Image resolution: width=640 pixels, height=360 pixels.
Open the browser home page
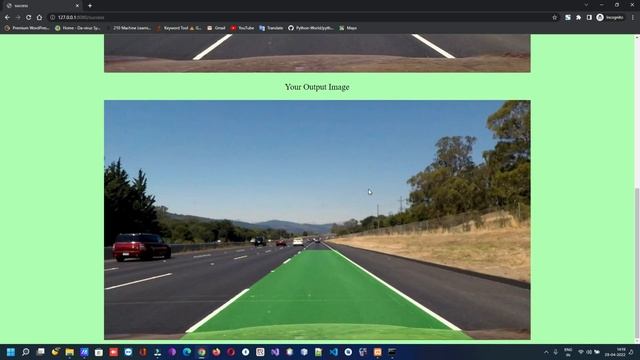point(39,18)
